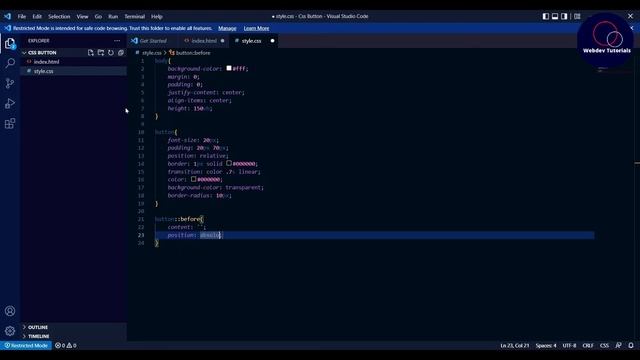Close the index.html tab dot
640x360 pixels.
[222, 41]
